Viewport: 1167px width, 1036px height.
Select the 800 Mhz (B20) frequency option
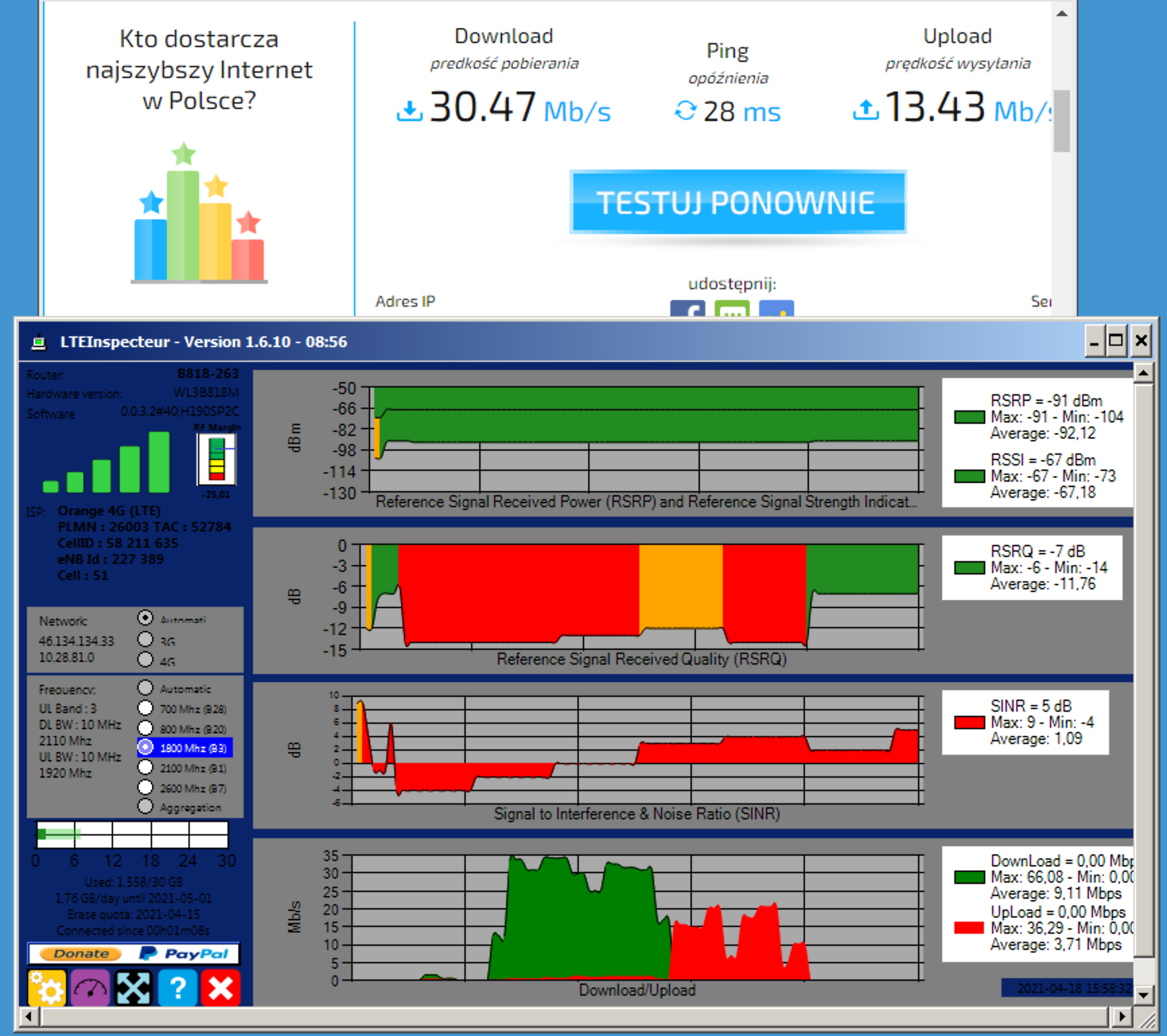[145, 728]
